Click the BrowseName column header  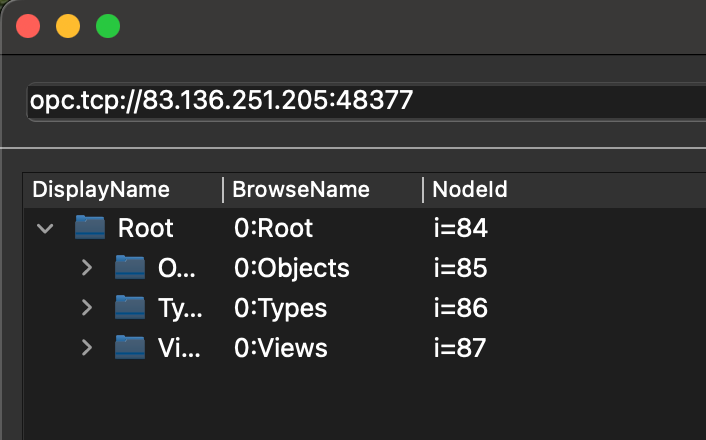point(301,190)
